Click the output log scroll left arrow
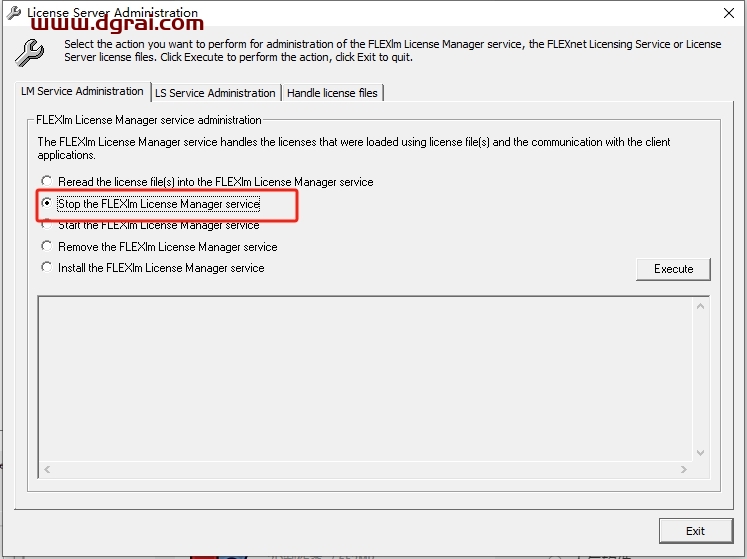Image resolution: width=747 pixels, height=559 pixels. coord(47,469)
